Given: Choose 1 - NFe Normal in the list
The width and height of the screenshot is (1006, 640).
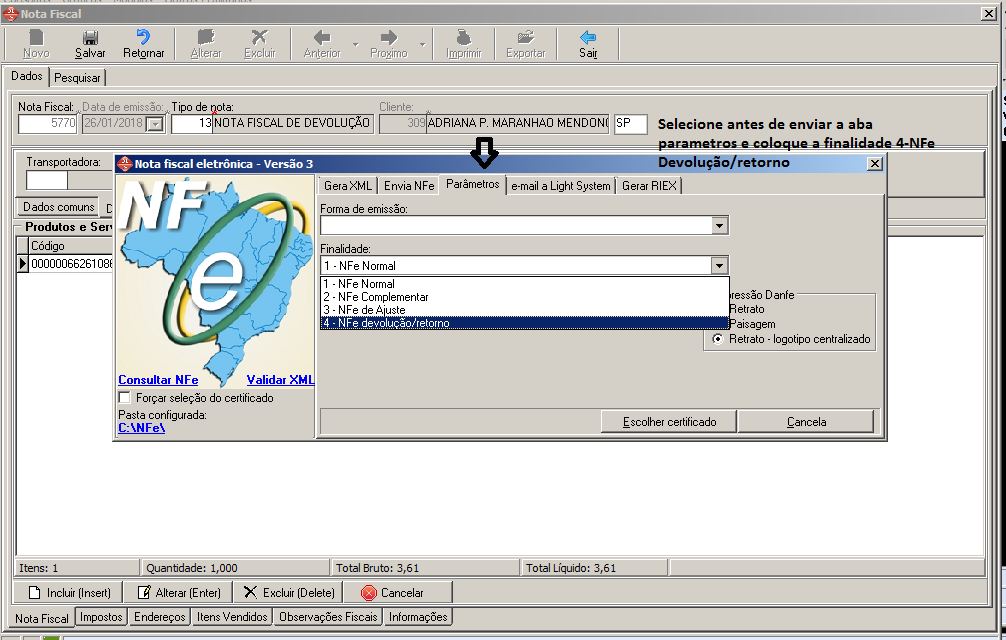Looking at the screenshot, I should click(x=525, y=284).
